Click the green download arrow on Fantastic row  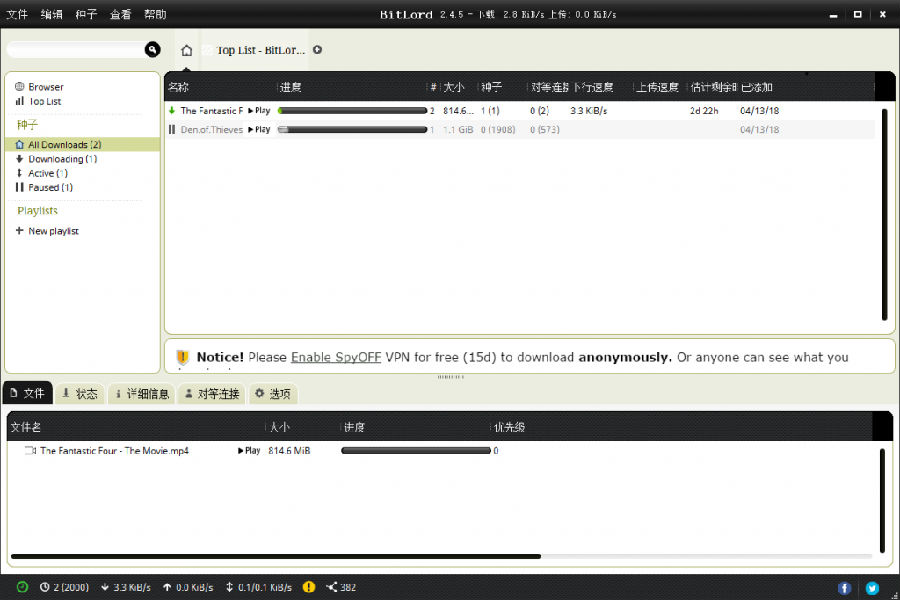point(172,110)
